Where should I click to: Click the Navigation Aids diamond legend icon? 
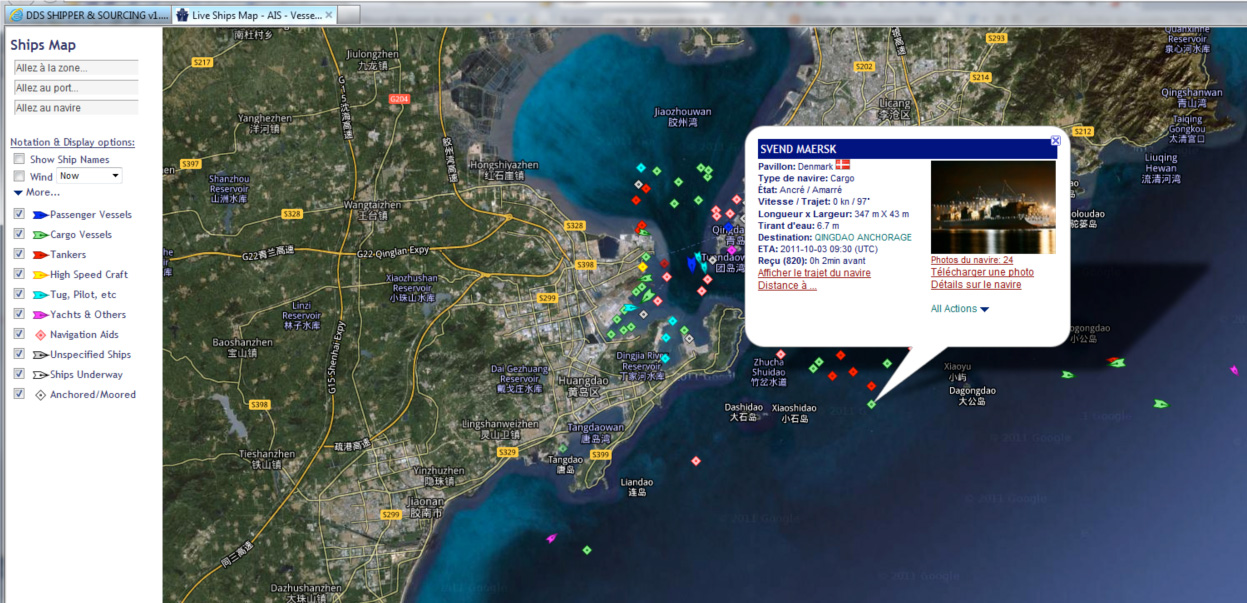(x=41, y=335)
